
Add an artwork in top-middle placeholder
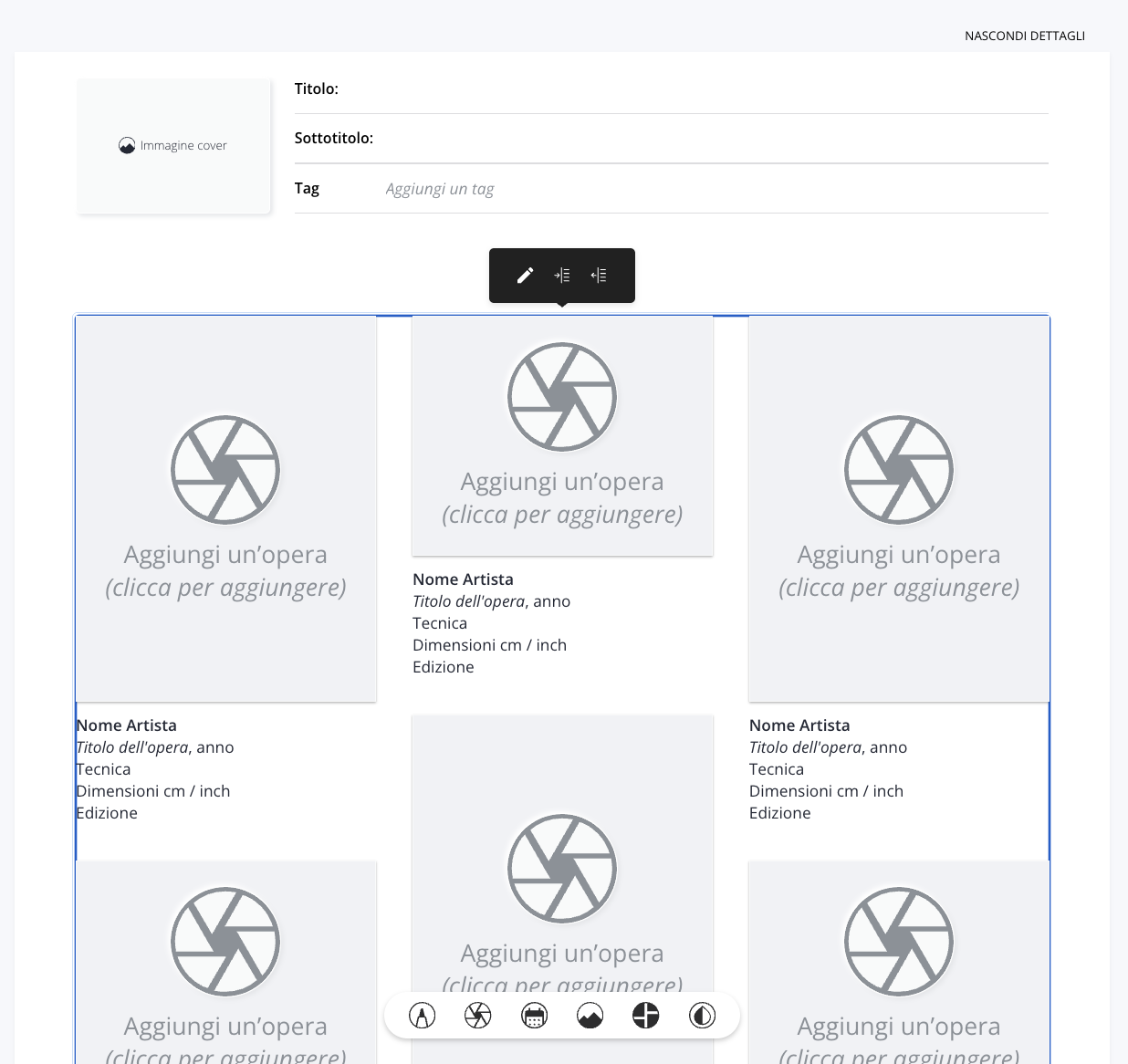point(562,435)
